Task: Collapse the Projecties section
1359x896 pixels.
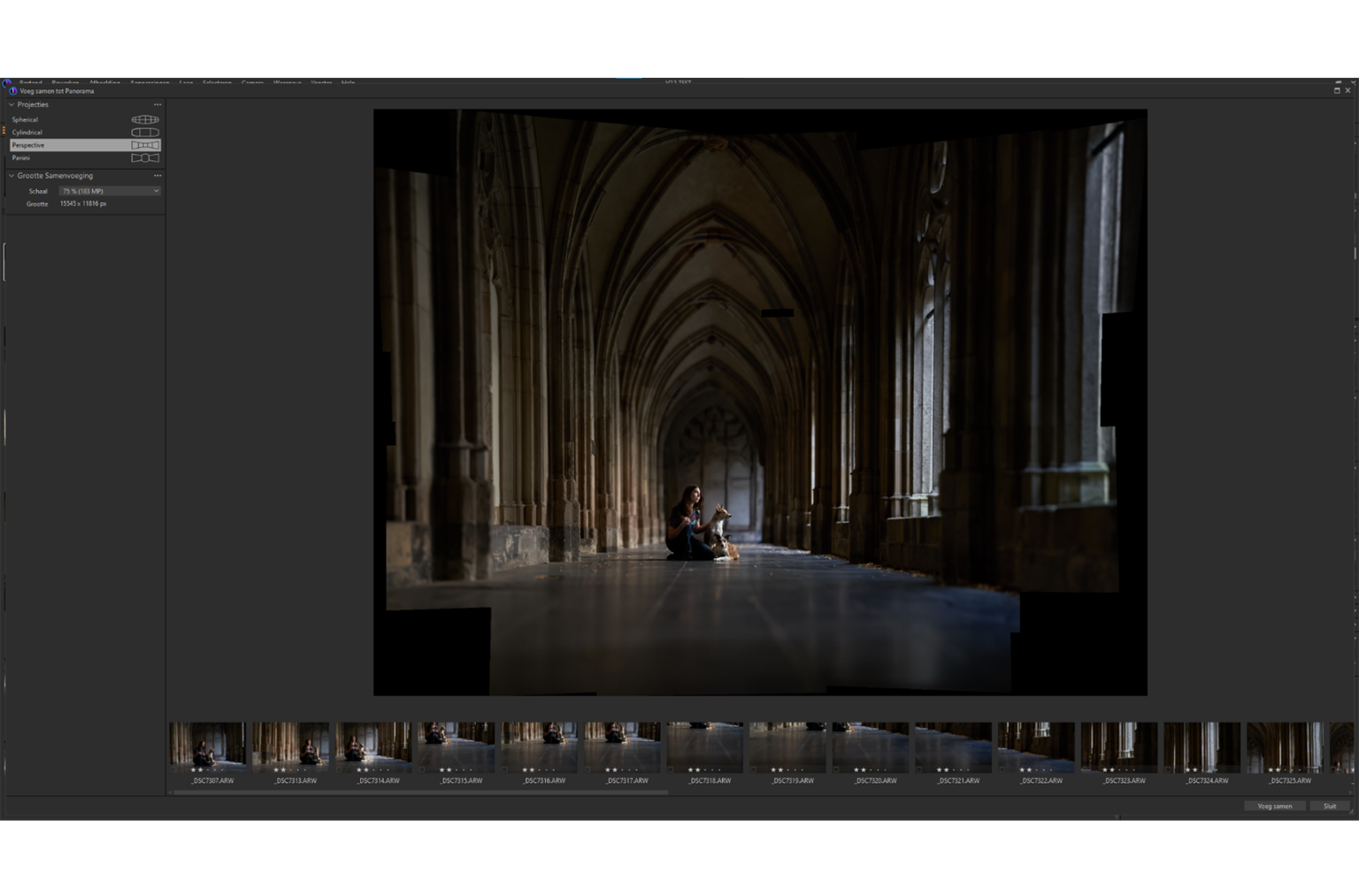Action: click(x=12, y=104)
